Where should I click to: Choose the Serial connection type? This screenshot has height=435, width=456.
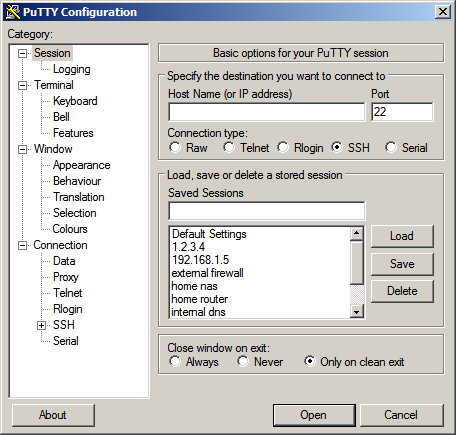391,147
